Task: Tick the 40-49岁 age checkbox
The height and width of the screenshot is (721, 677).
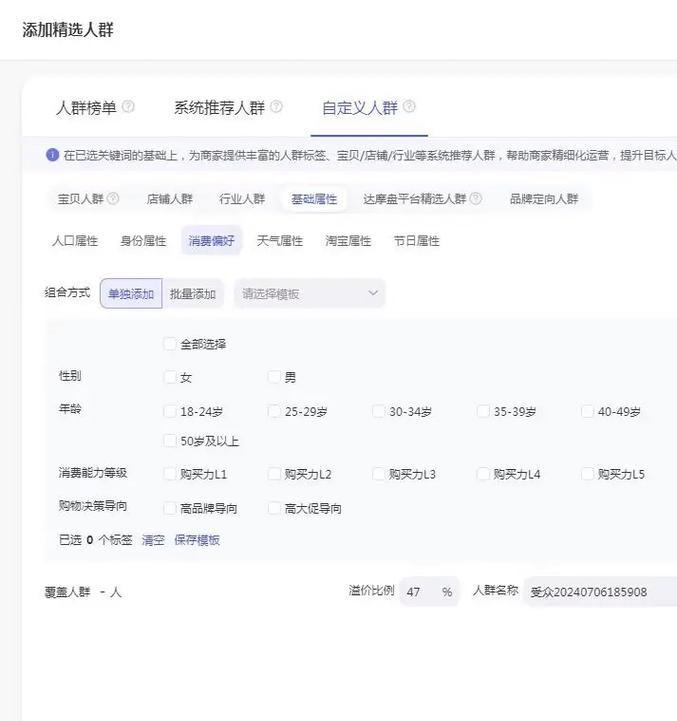Action: coord(587,411)
